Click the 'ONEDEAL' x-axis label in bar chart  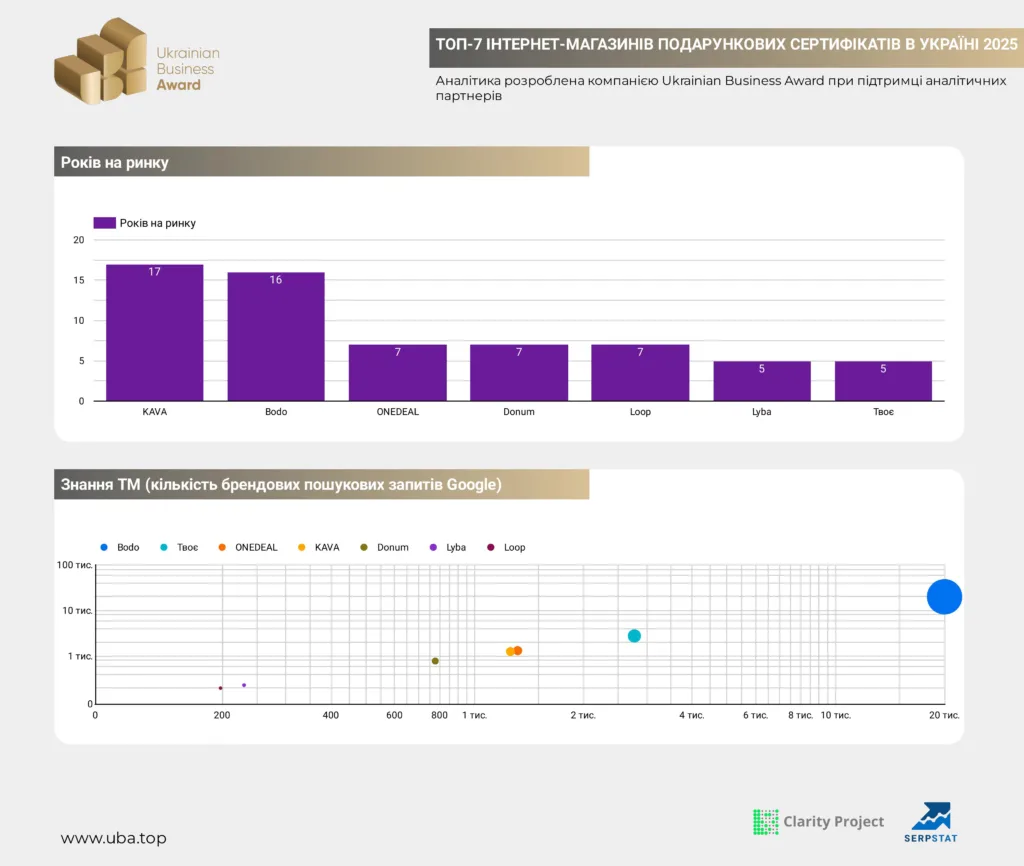point(398,411)
